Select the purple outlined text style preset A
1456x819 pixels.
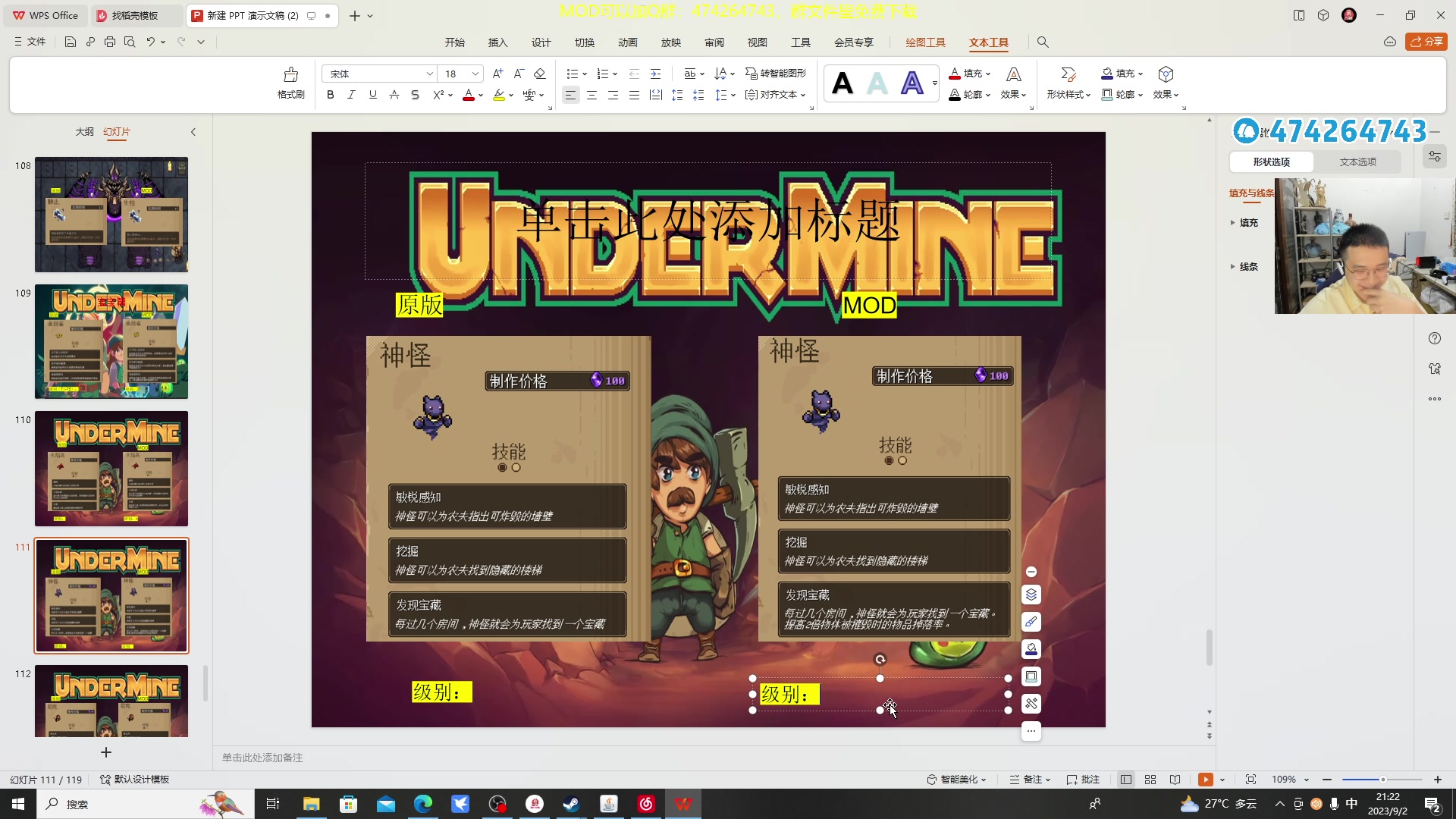(x=912, y=83)
